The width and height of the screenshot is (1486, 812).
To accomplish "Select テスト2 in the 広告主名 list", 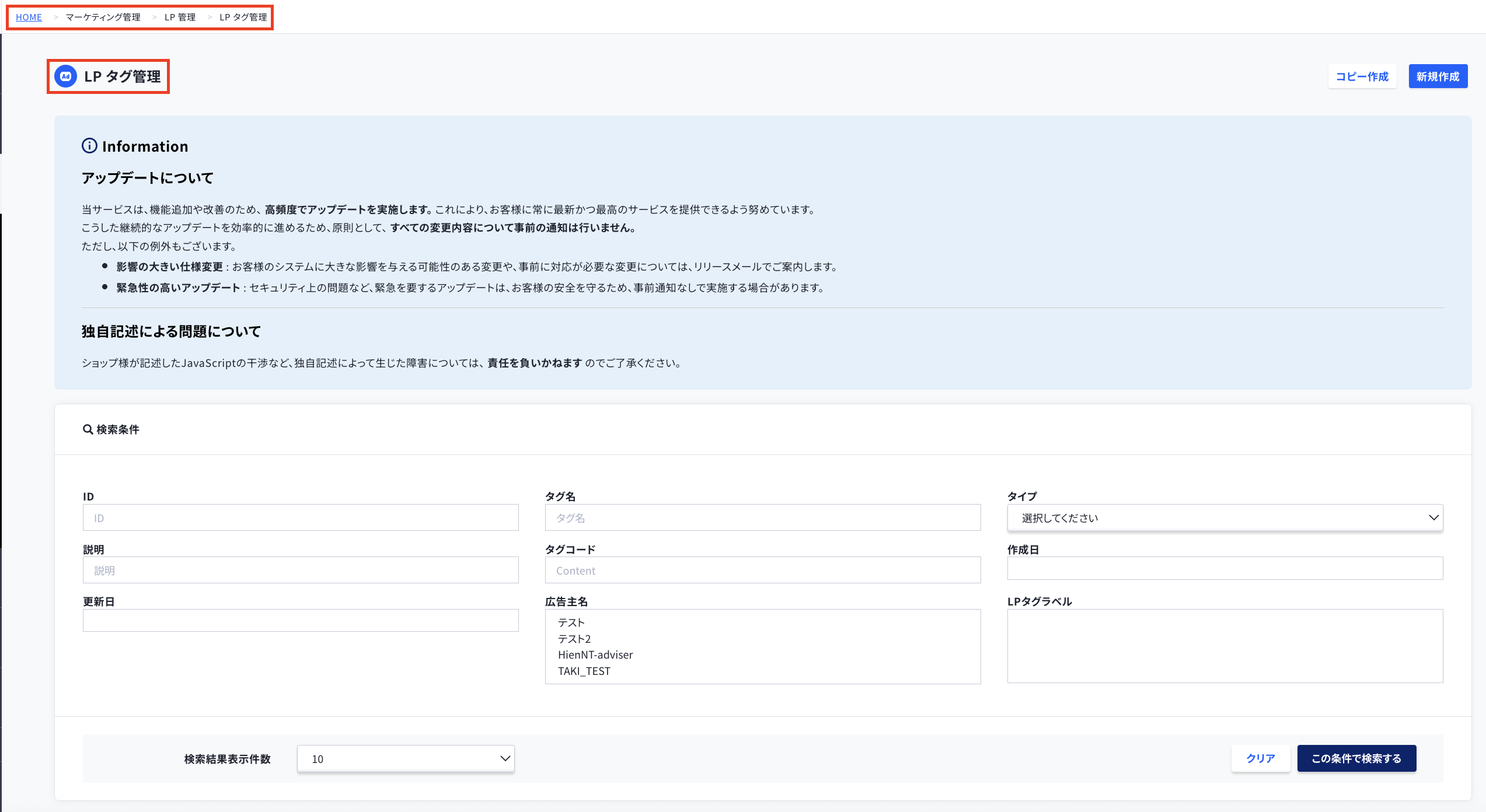I will point(574,639).
